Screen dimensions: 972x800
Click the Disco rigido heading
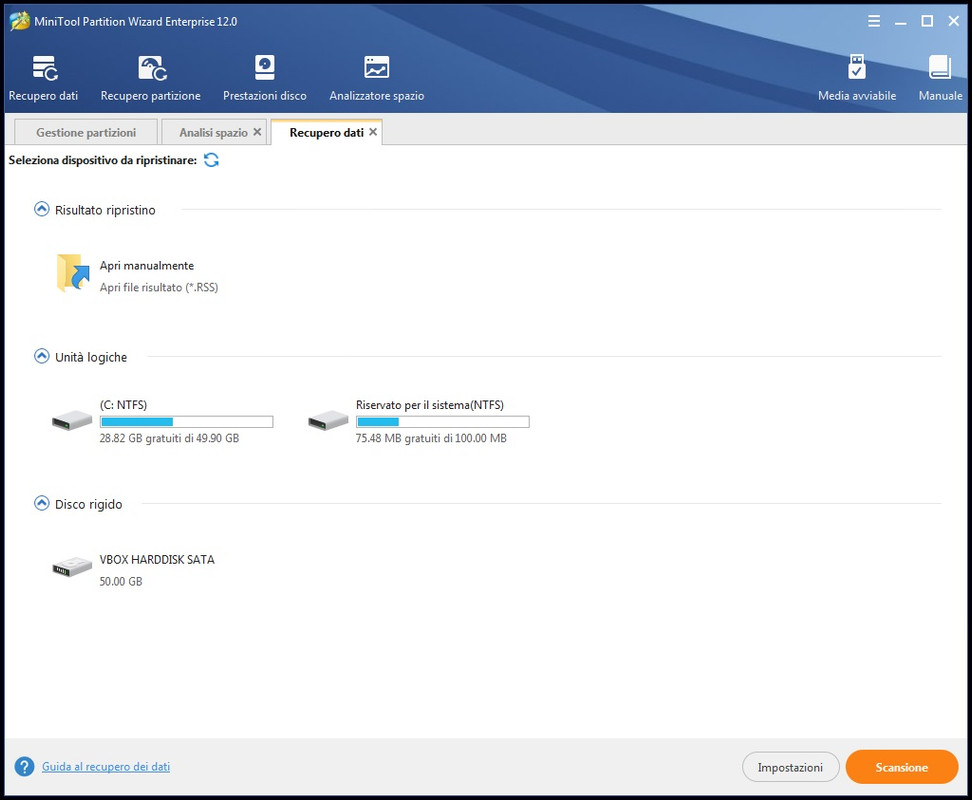[x=88, y=504]
